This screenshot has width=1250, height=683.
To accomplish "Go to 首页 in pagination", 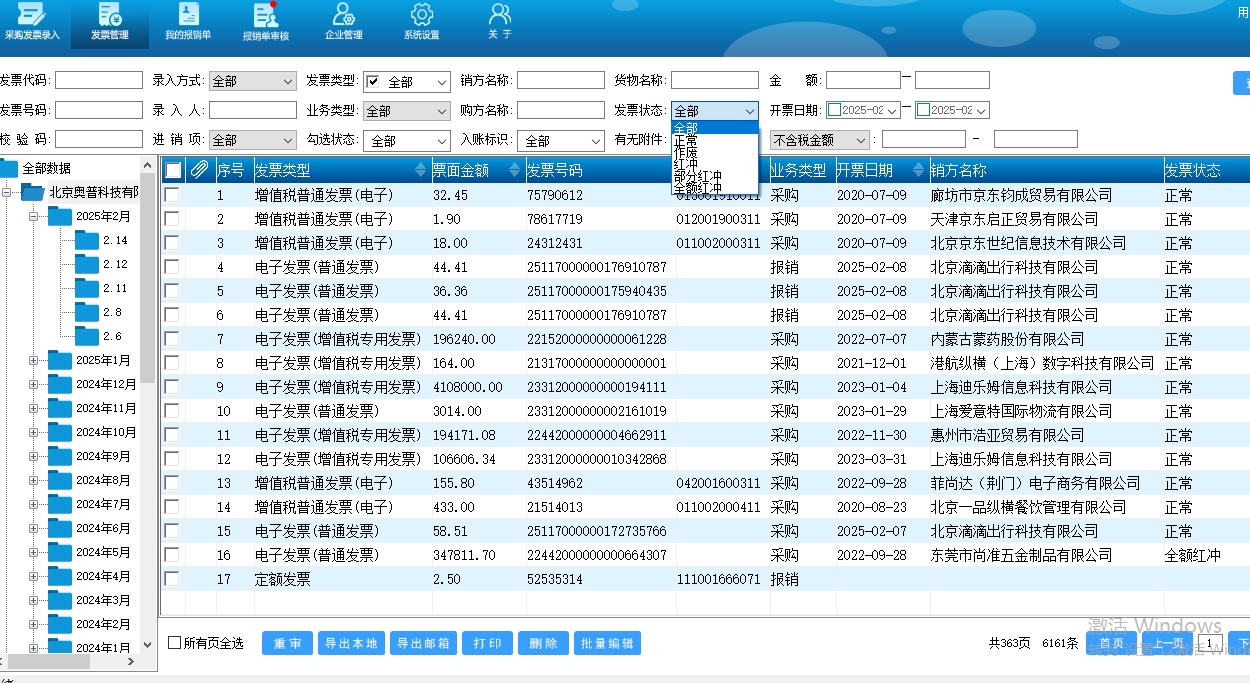I will point(1111,643).
